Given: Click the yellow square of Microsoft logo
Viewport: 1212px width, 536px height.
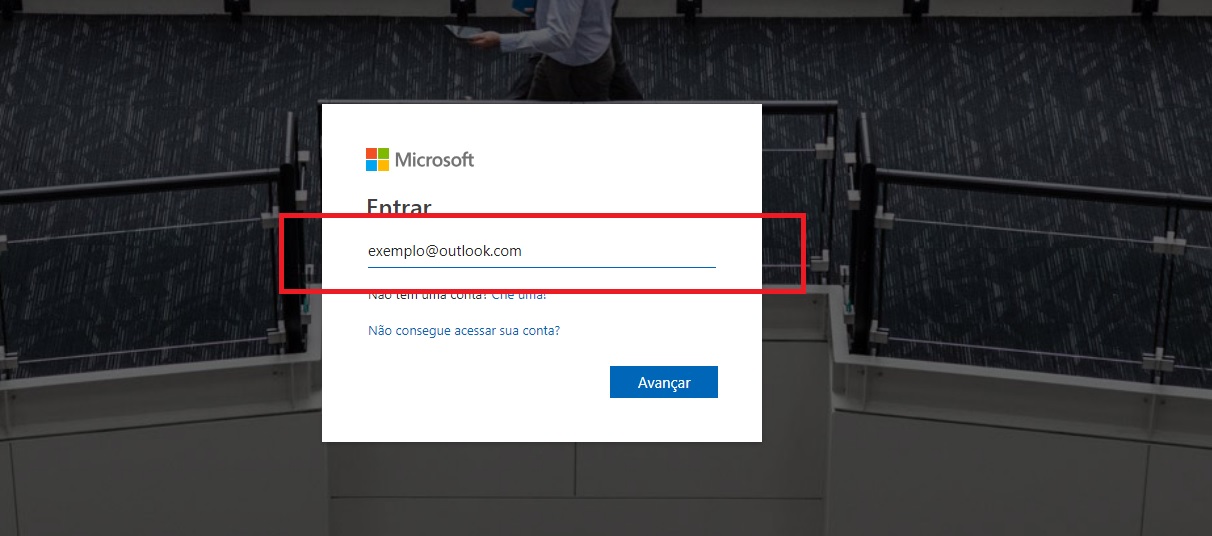Looking at the screenshot, I should pos(384,166).
